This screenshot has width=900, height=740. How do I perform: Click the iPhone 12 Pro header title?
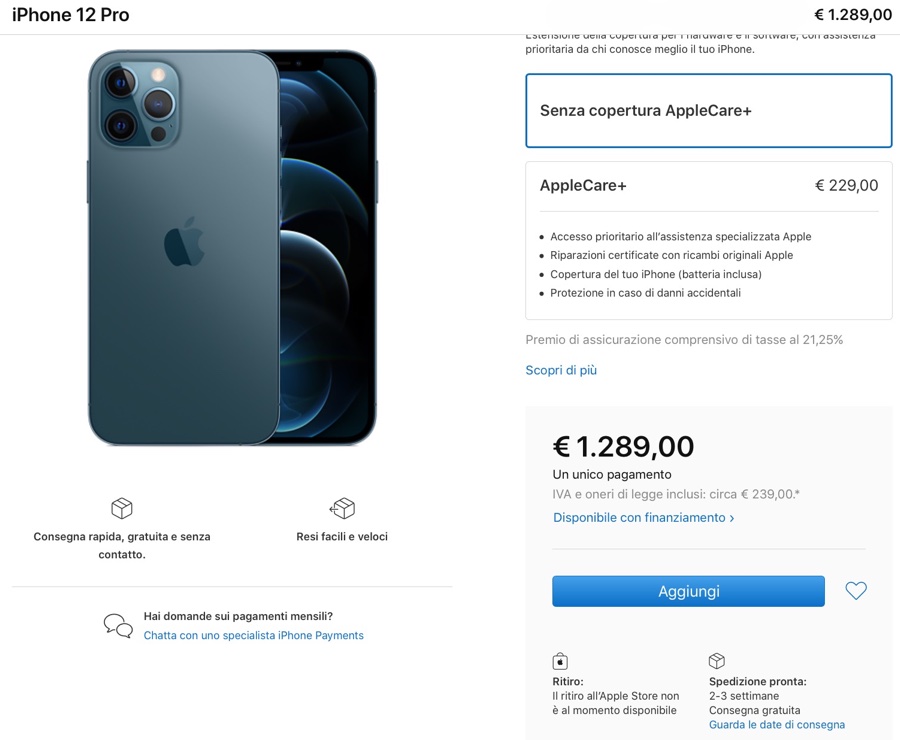pos(70,15)
